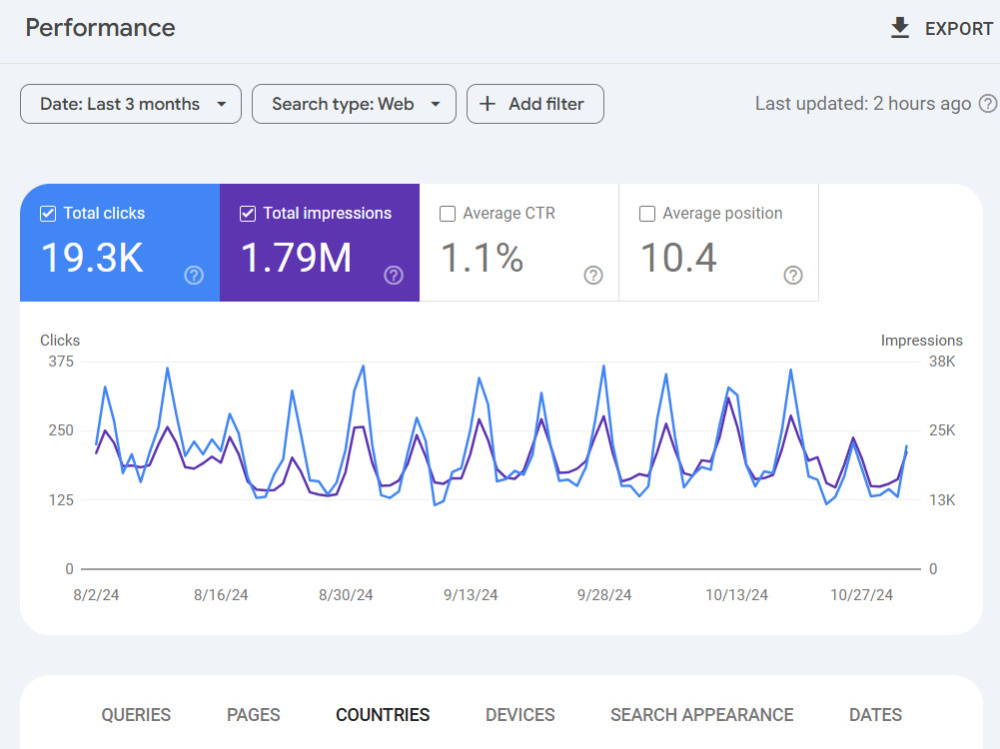Click the Impressions axis title
The height and width of the screenshot is (749, 1000).
(x=922, y=340)
